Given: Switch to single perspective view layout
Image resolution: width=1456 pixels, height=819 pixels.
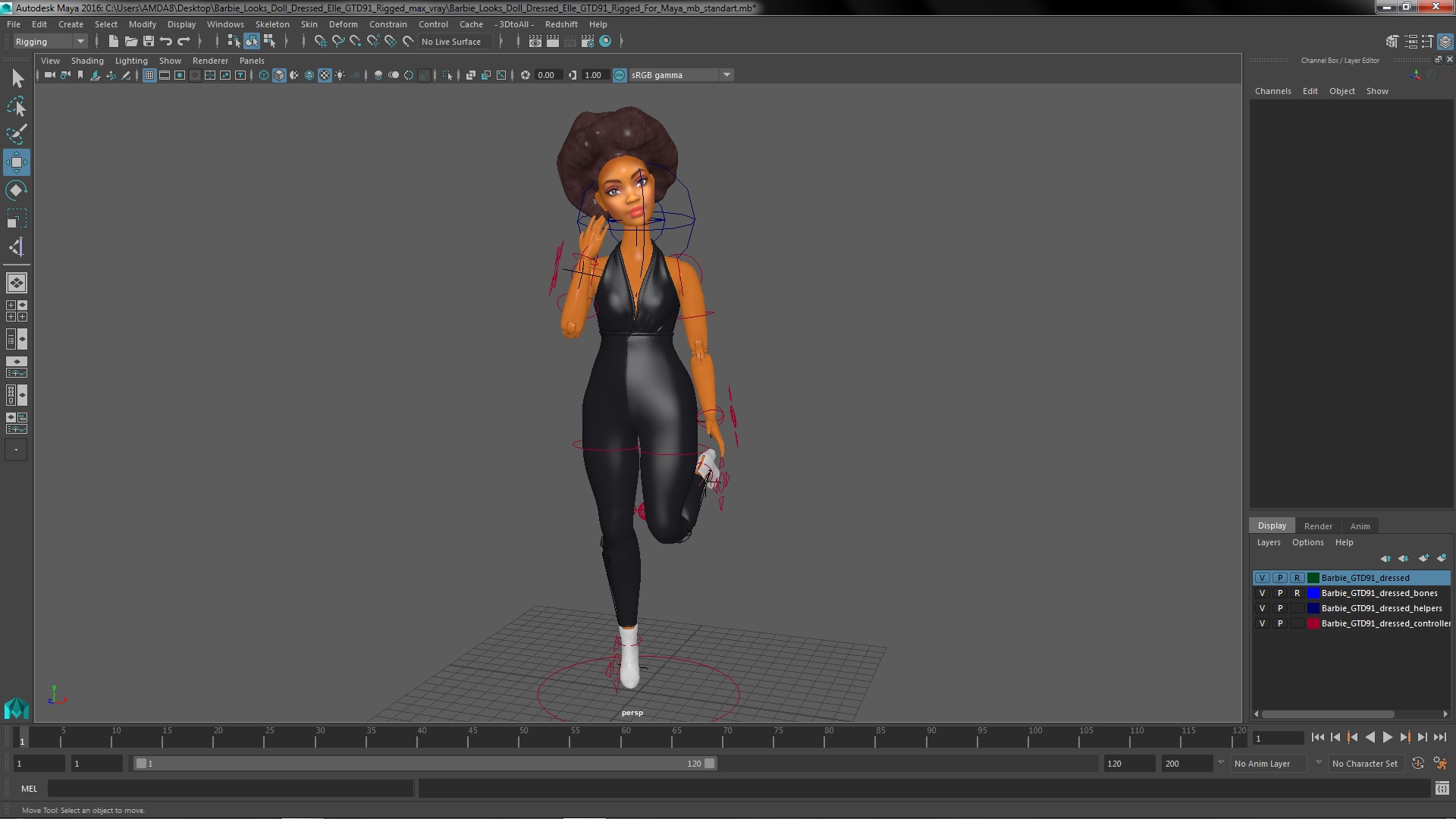Looking at the screenshot, I should pos(17,283).
